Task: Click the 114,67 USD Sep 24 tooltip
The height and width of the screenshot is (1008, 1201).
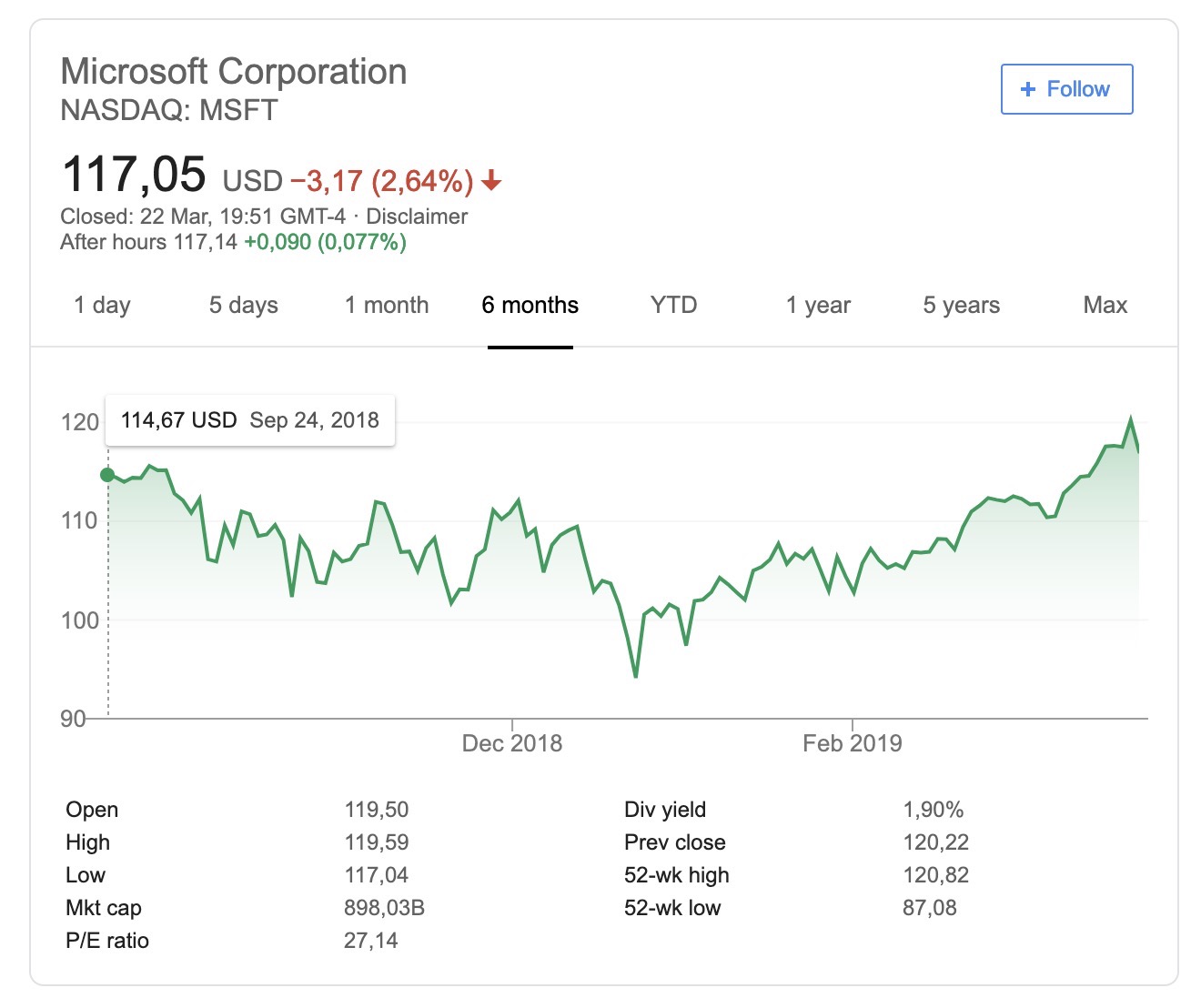Action: point(250,420)
